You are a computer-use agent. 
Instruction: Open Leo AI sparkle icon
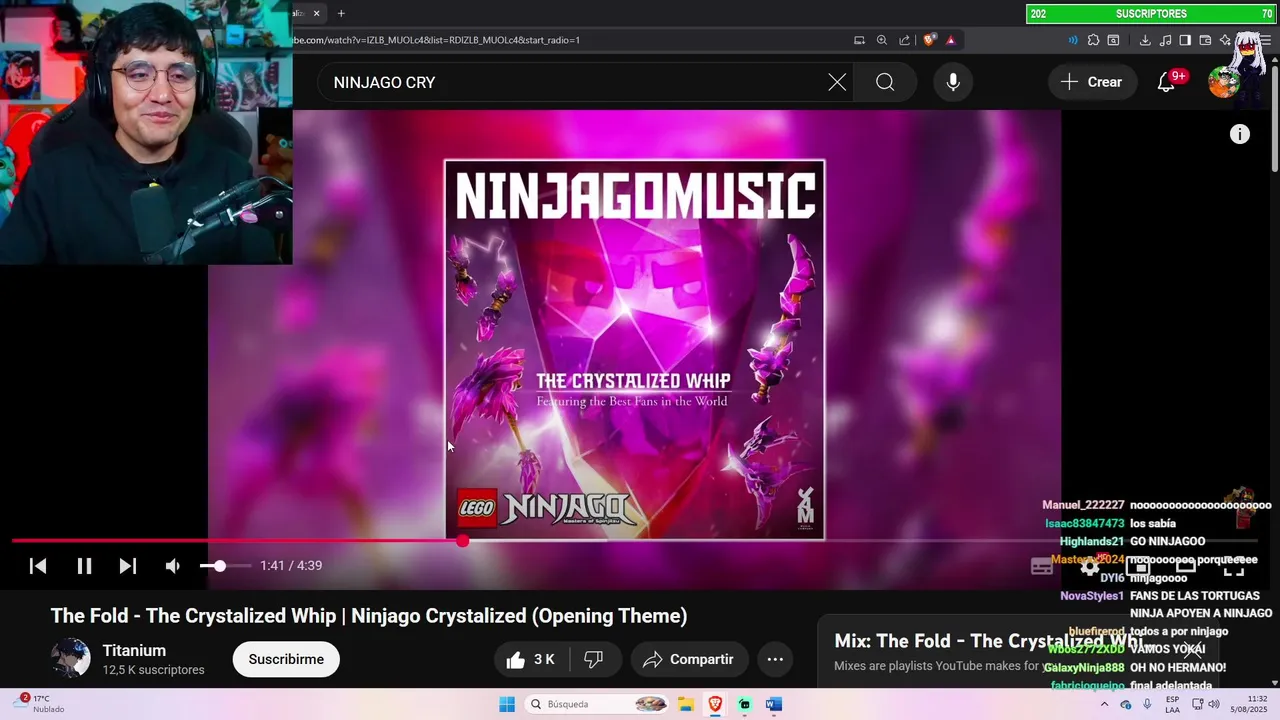[x=1226, y=40]
